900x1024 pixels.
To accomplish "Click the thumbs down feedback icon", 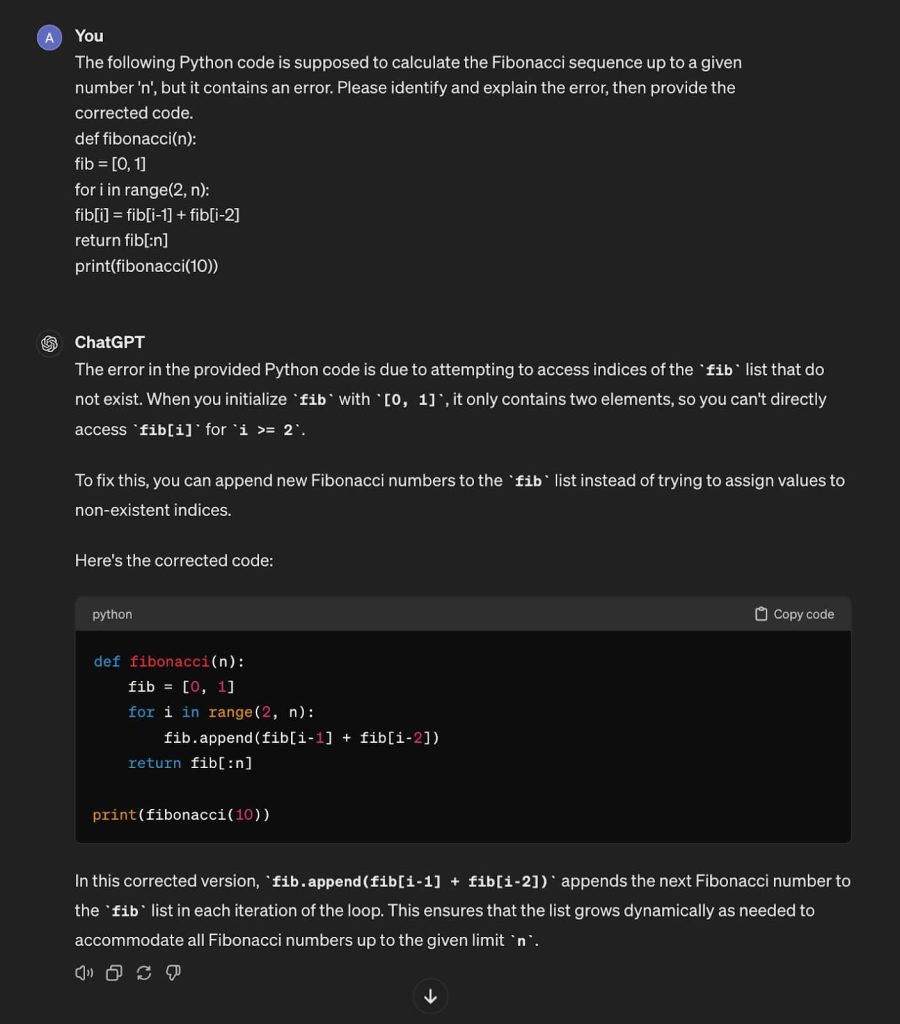I will 173,972.
